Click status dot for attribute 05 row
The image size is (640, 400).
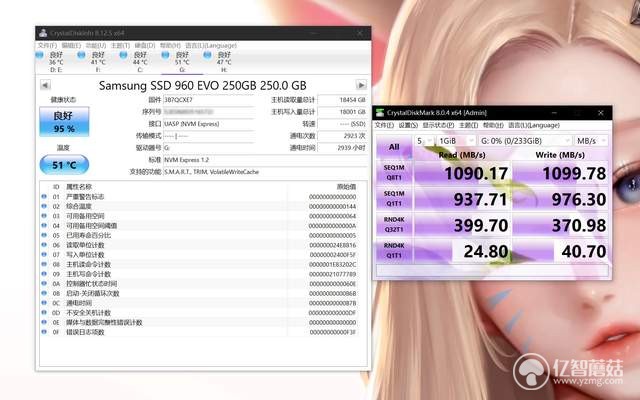44,235
